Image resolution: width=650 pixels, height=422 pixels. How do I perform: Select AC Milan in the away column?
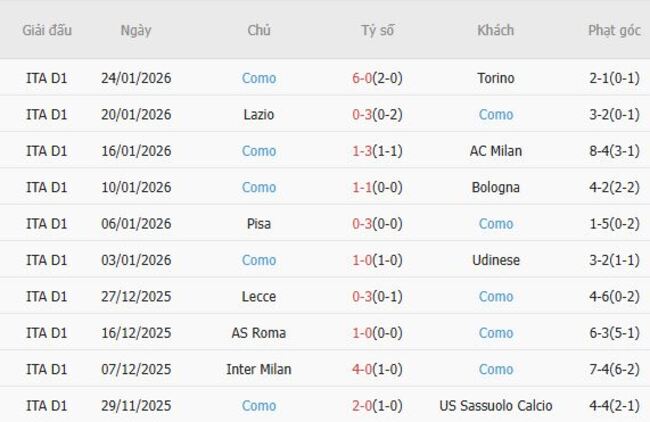495,151
